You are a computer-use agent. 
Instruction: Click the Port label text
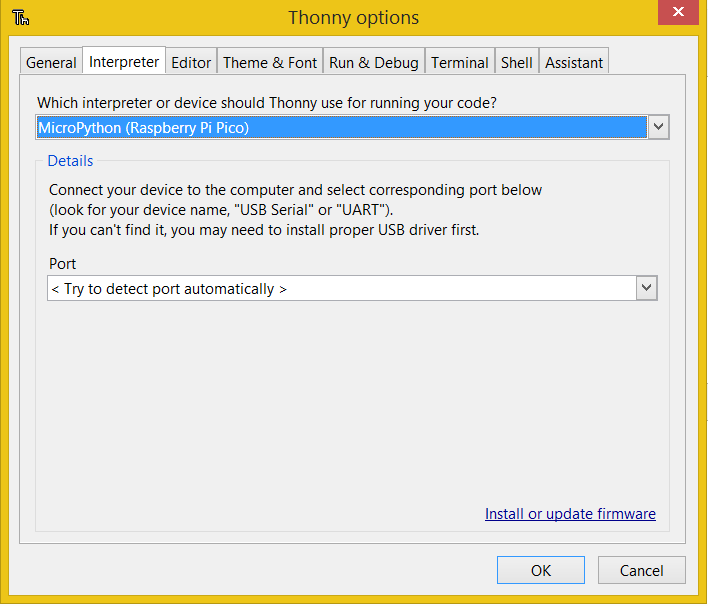(62, 263)
